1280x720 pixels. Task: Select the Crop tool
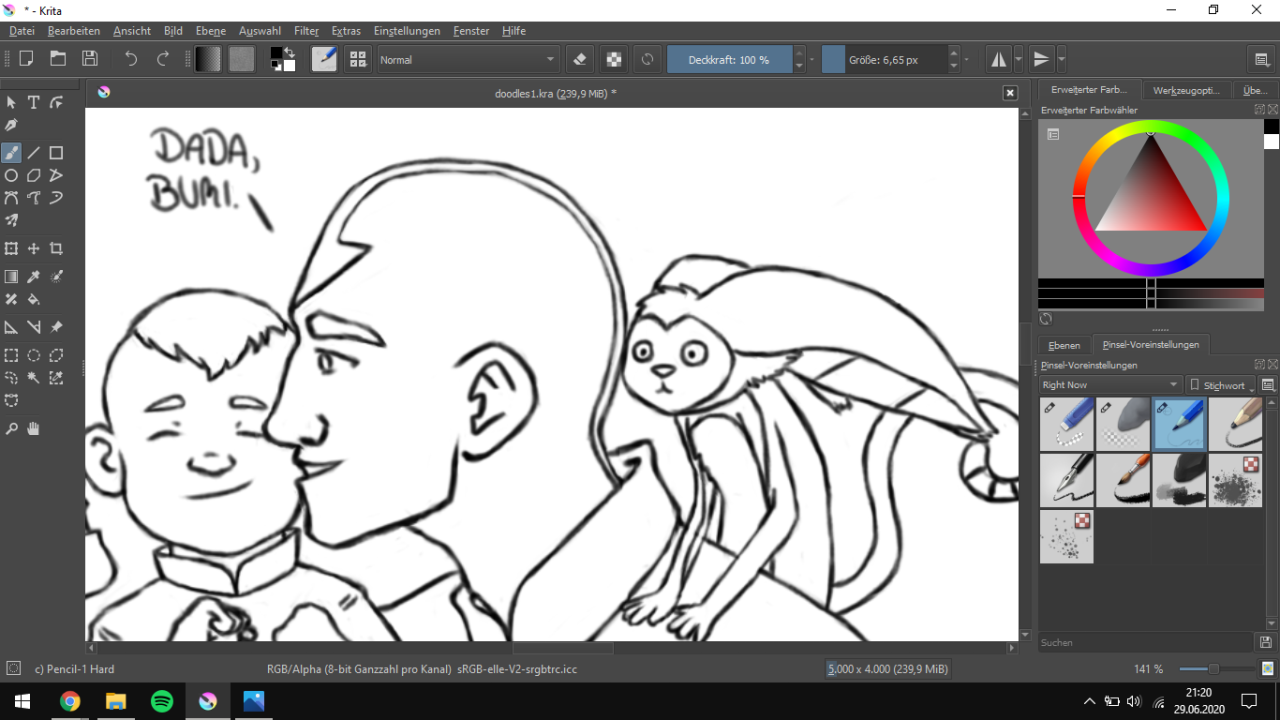tap(56, 249)
